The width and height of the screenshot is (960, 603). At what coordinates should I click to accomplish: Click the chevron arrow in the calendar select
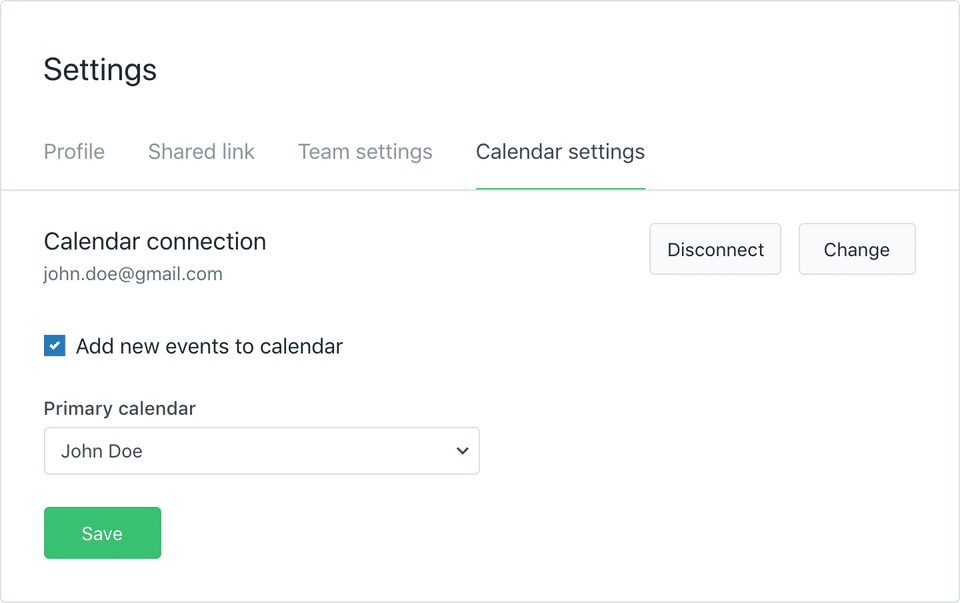pos(462,451)
